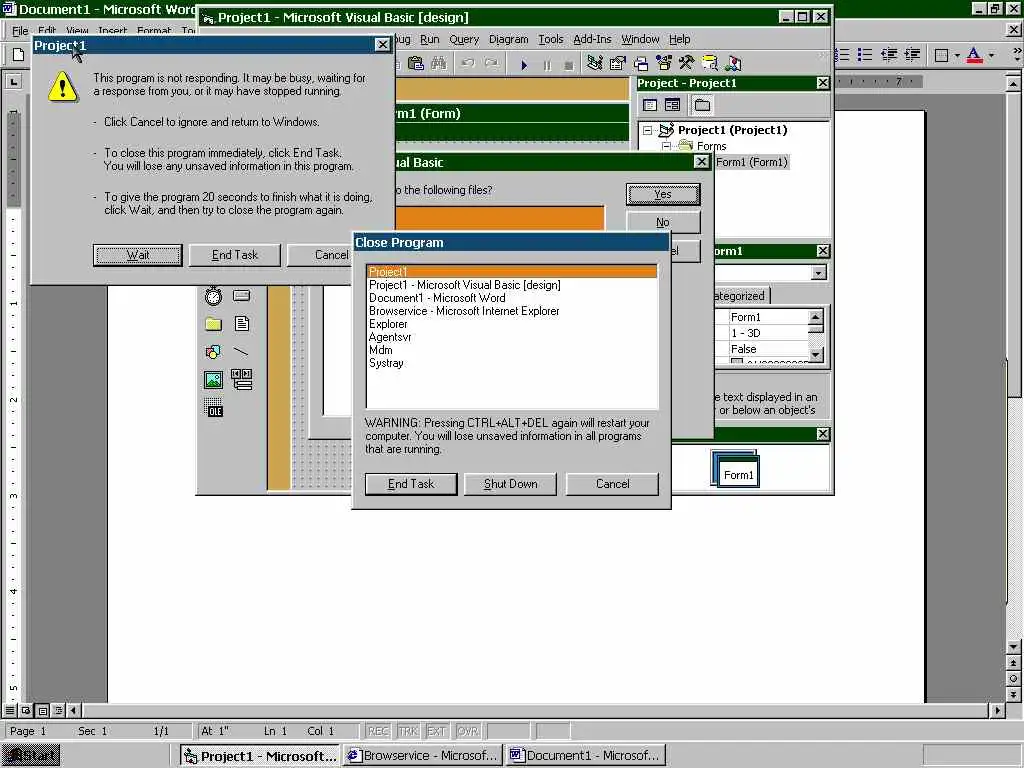Open the Tools menu in Visual Basic
This screenshot has height=768, width=1024.
[551, 39]
